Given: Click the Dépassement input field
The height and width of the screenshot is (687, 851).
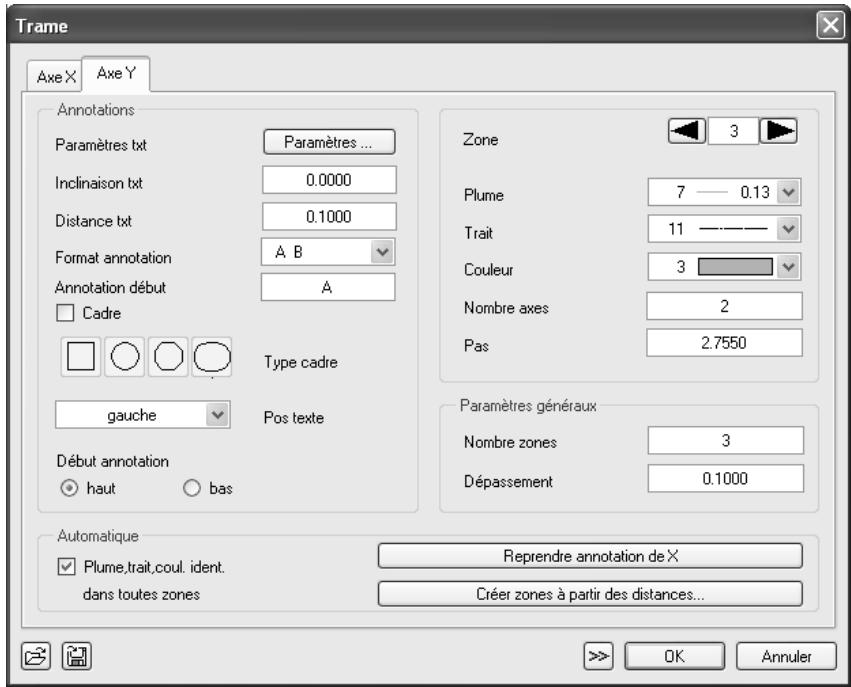Looking at the screenshot, I should [726, 479].
